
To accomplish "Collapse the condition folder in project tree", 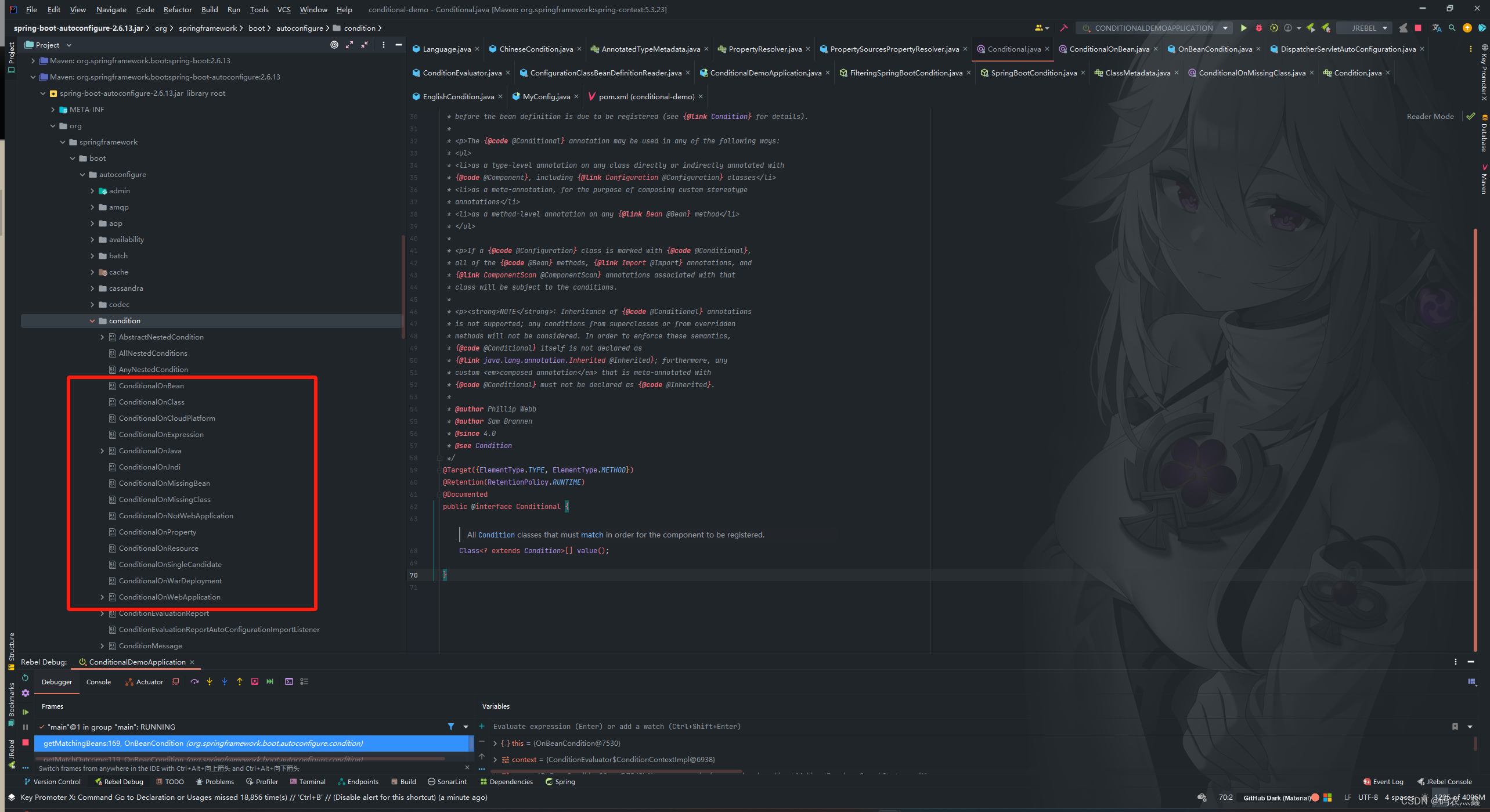I will coord(92,320).
